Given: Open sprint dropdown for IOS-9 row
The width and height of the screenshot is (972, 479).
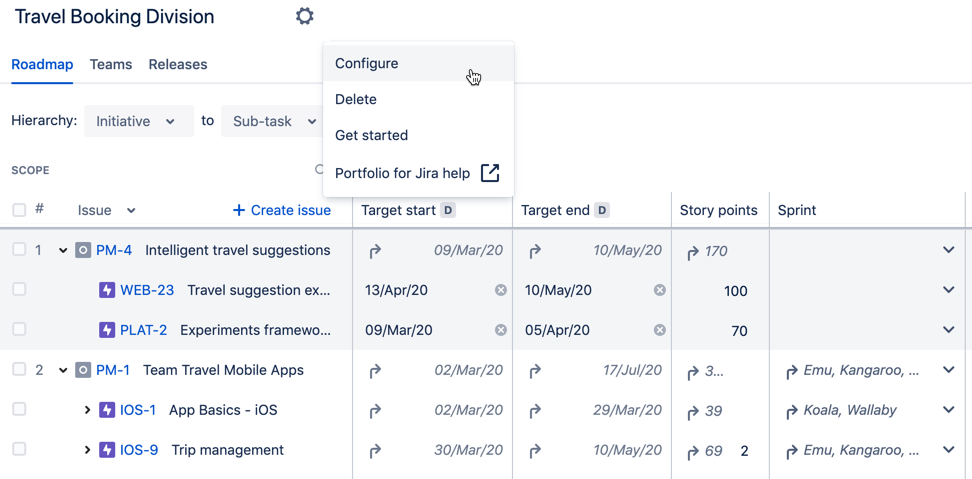Looking at the screenshot, I should (948, 449).
